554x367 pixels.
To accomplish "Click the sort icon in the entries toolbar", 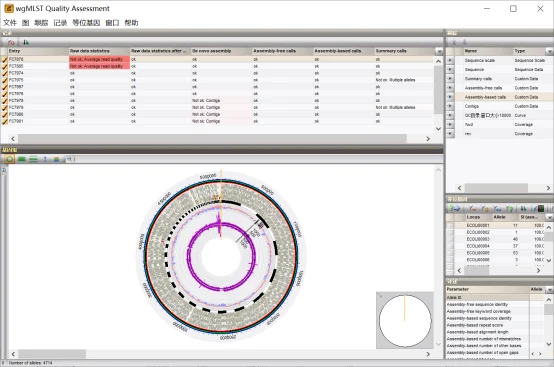I will tap(26, 42).
